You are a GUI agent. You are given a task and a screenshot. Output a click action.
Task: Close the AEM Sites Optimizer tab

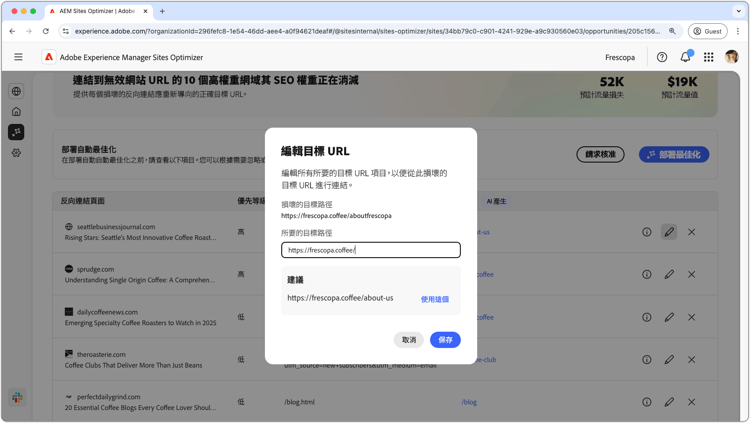click(x=145, y=11)
